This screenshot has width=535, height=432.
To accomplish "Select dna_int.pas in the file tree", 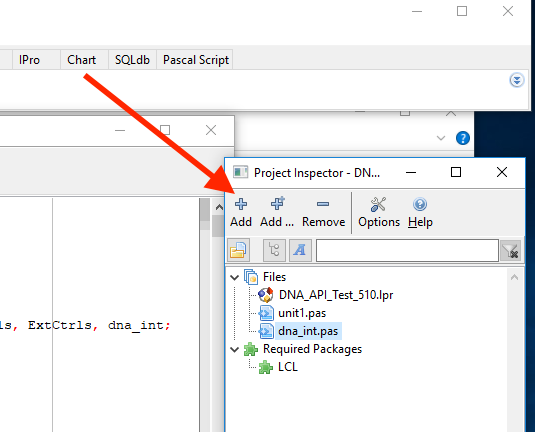I will click(x=308, y=331).
